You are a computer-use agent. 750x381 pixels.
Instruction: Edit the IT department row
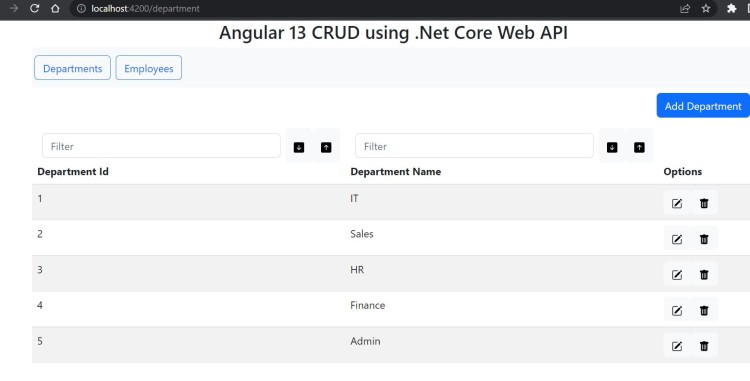pos(677,203)
